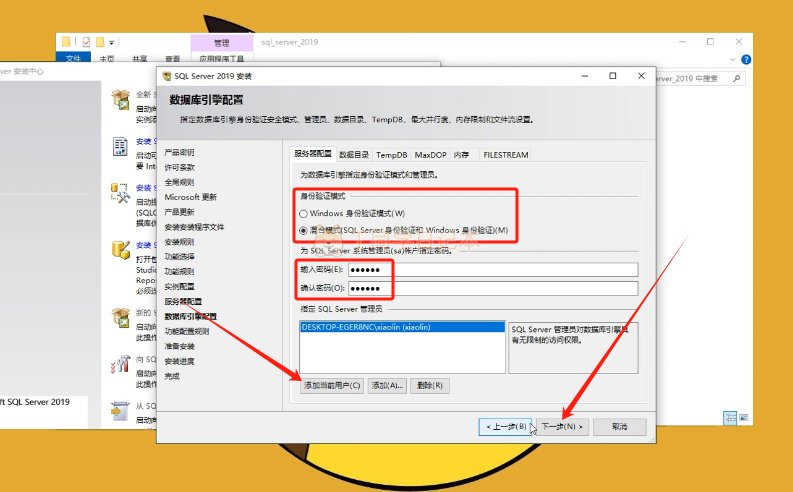Click the 许可条款 step

point(180,167)
